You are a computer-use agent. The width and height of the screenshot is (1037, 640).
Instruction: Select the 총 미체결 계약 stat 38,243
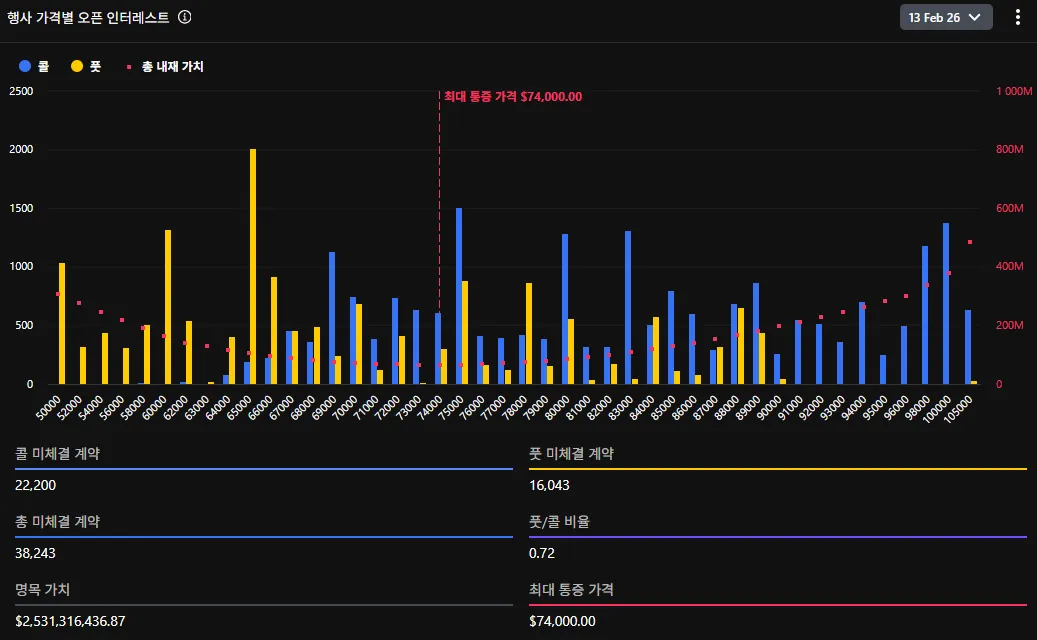click(35, 553)
